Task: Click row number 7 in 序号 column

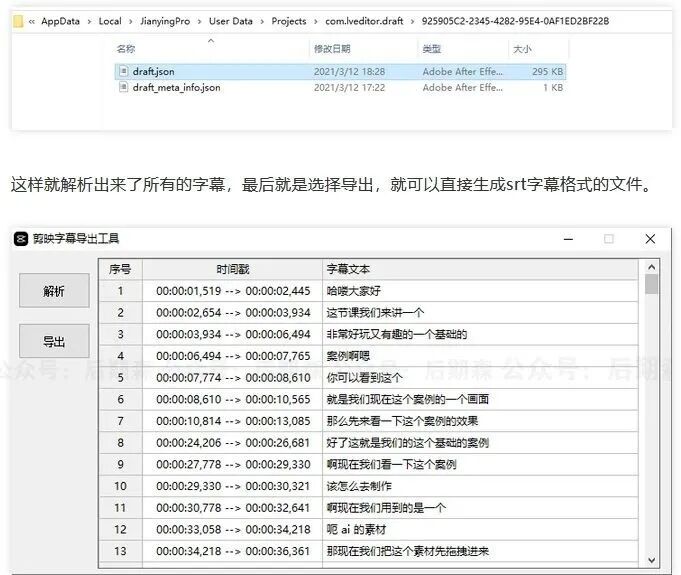Action: [120, 421]
